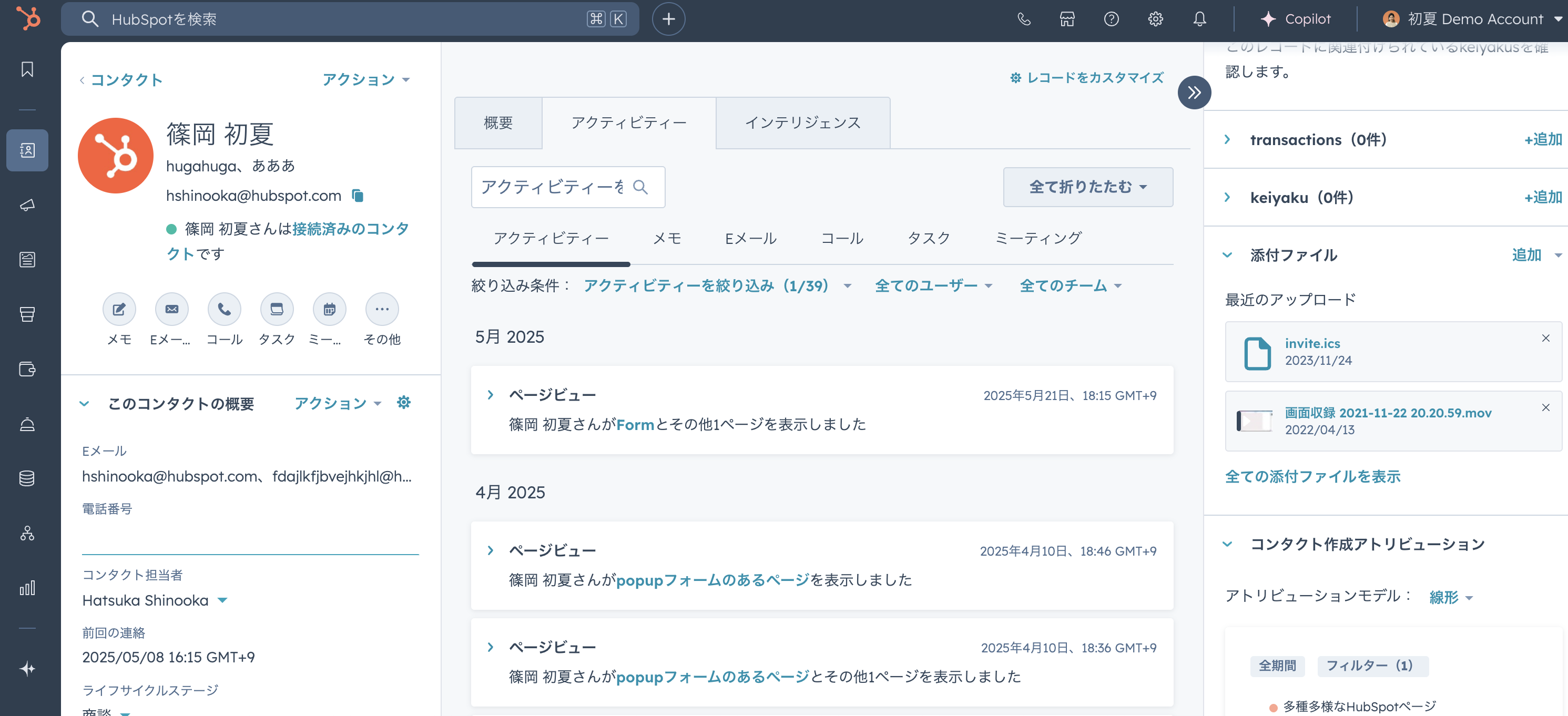Collapse the right sidebar with double arrow

1194,93
